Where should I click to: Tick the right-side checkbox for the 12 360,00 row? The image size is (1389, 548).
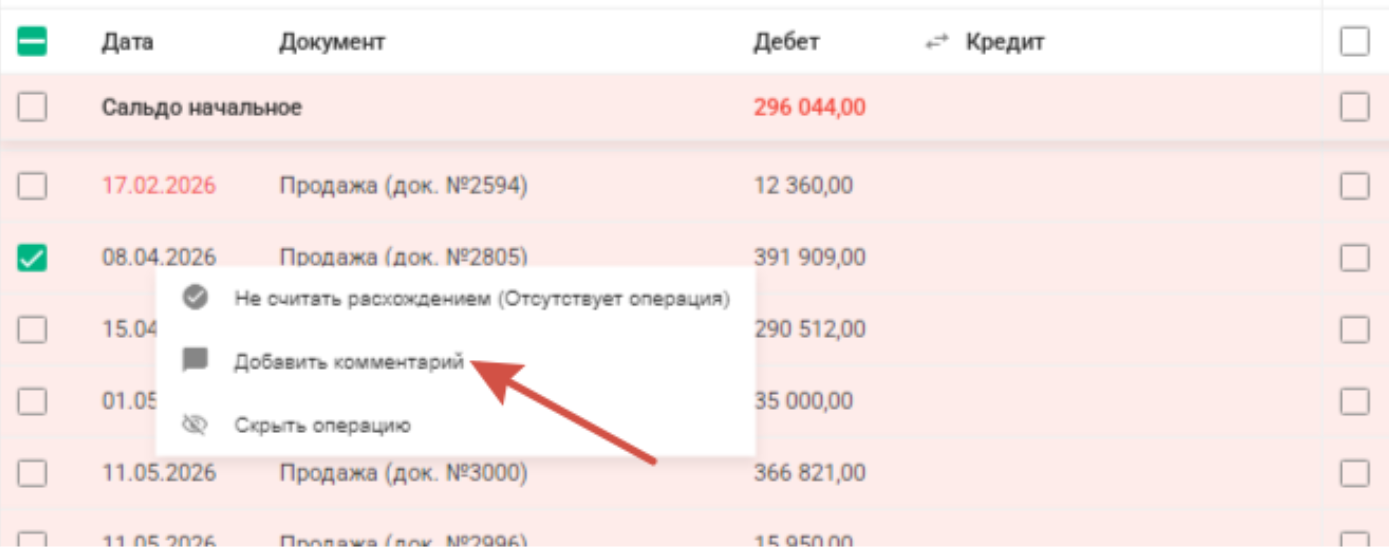pyautogui.click(x=1354, y=186)
